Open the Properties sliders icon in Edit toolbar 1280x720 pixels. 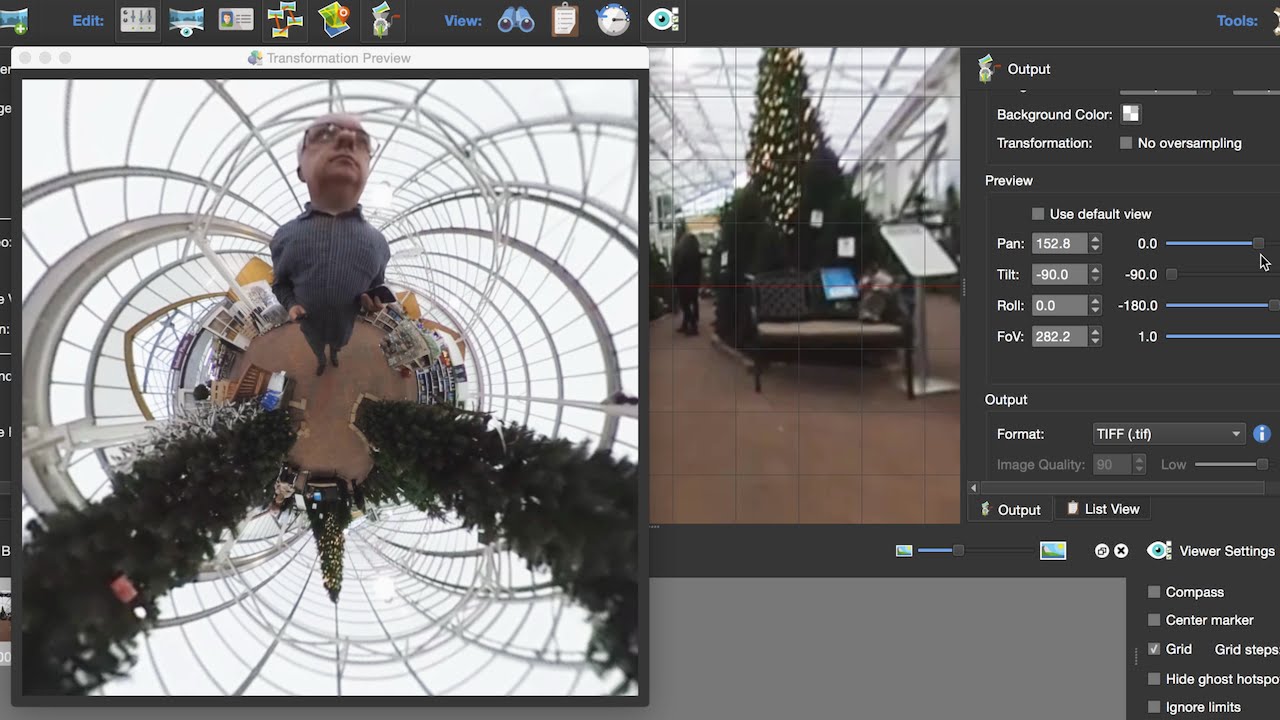point(138,20)
